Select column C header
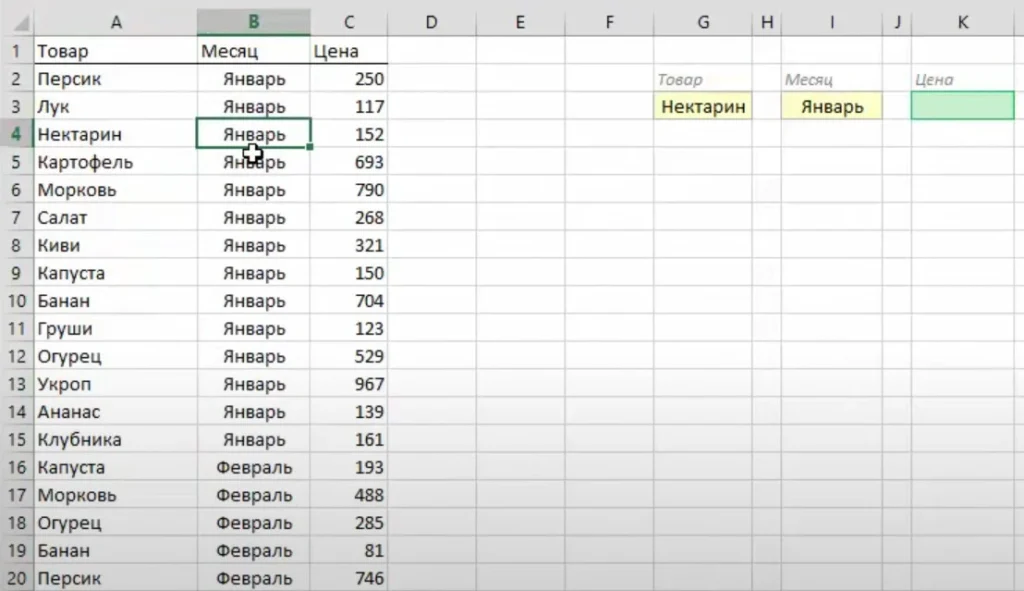The width and height of the screenshot is (1024, 591). pos(348,22)
